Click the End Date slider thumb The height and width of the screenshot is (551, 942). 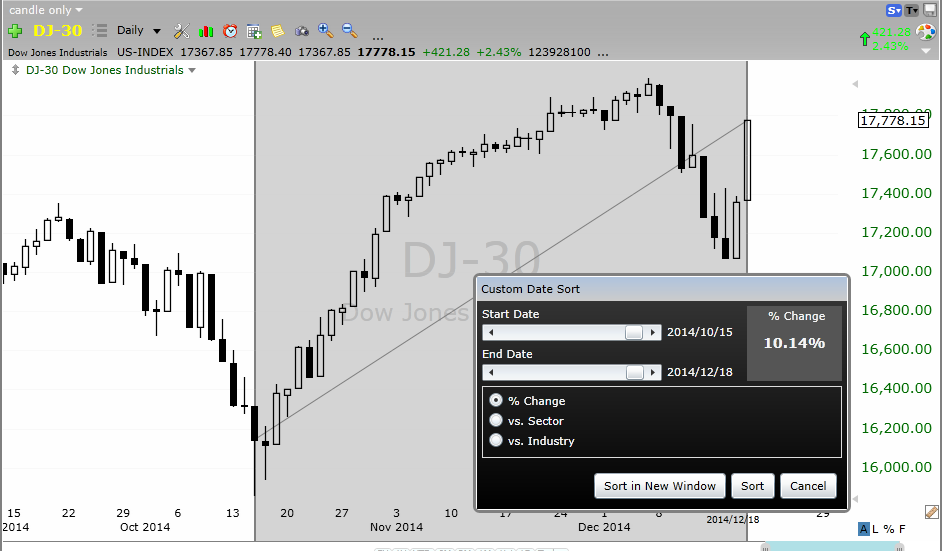(635, 373)
